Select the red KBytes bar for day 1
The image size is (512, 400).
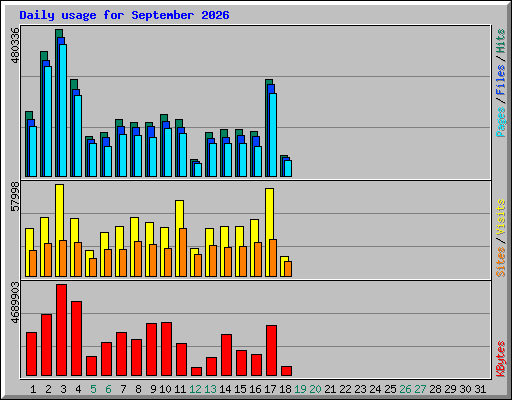(x=32, y=354)
